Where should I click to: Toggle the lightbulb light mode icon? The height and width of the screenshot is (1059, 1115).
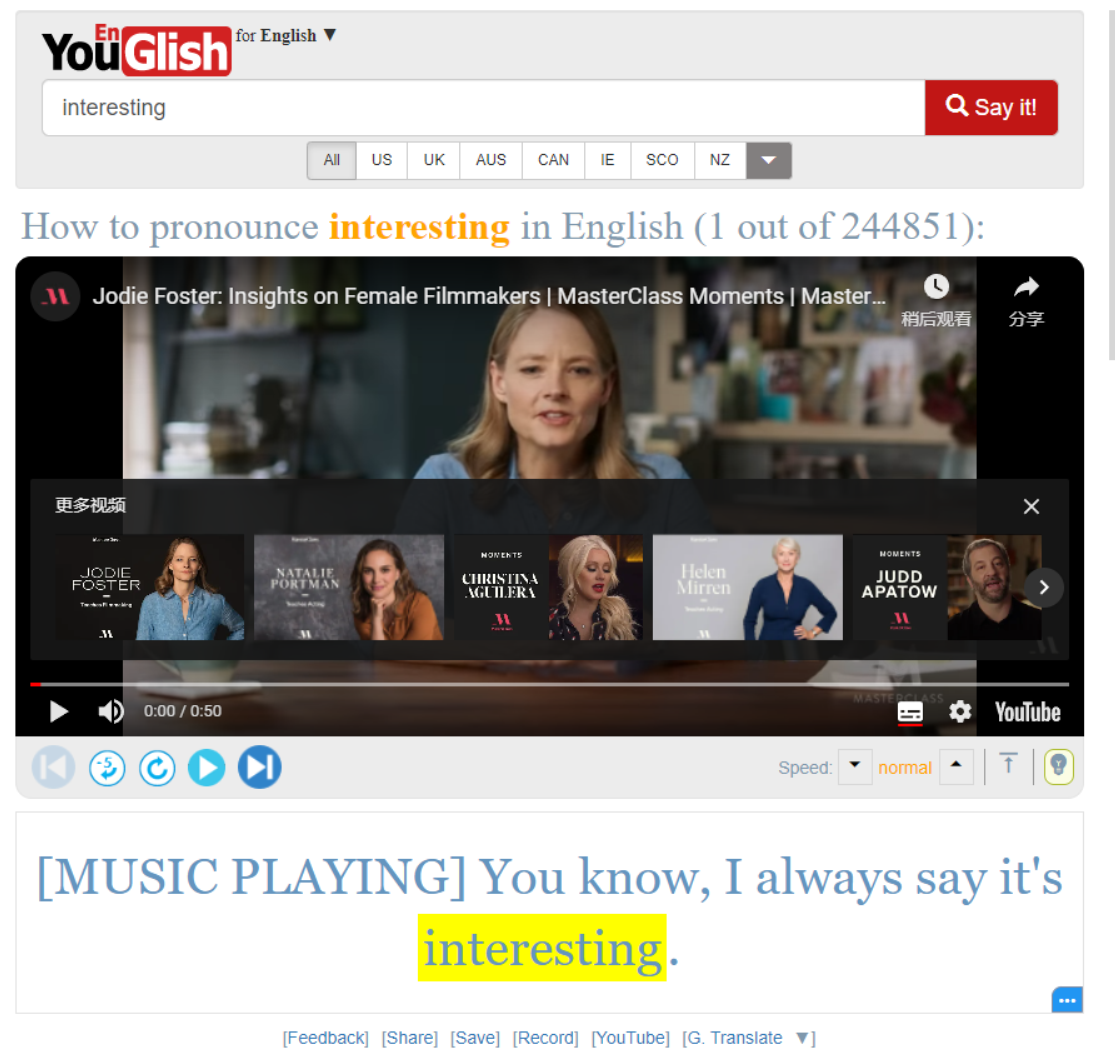pos(1059,767)
